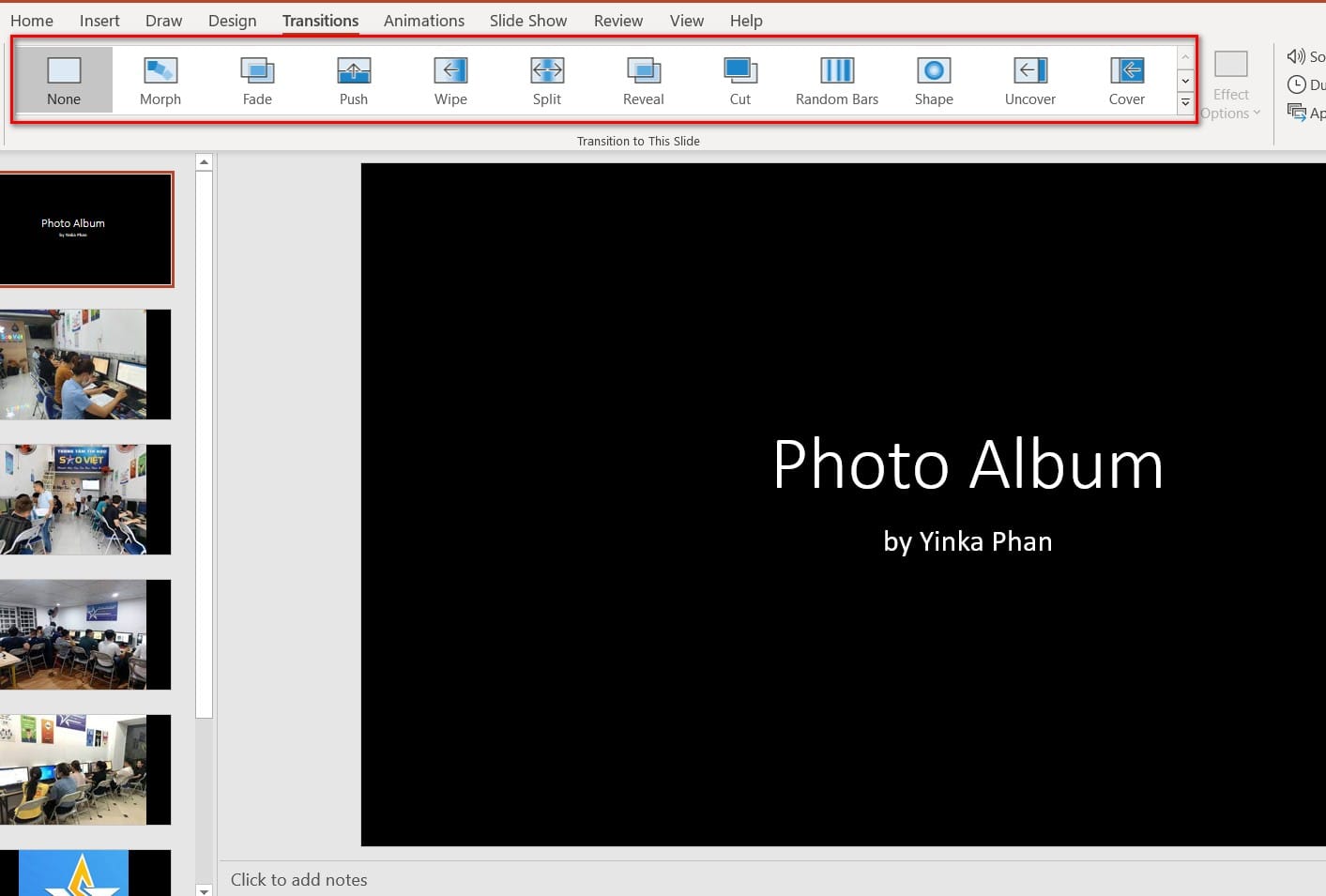Apply the Split transition
The width and height of the screenshot is (1326, 896).
(x=547, y=81)
